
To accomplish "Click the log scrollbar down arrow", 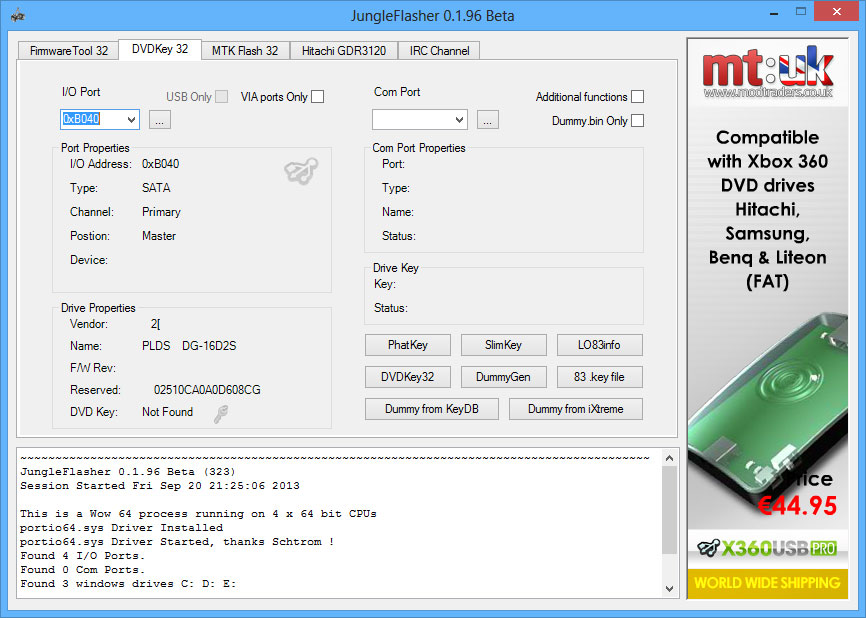I will 669,589.
